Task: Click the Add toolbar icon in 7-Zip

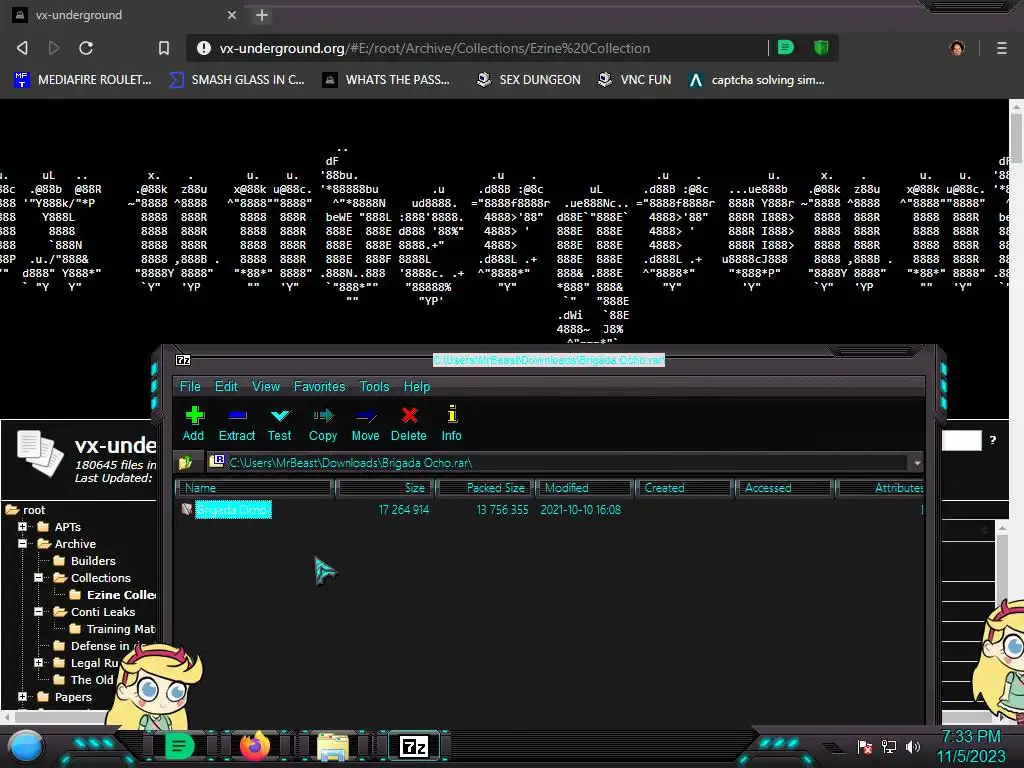Action: tap(194, 415)
